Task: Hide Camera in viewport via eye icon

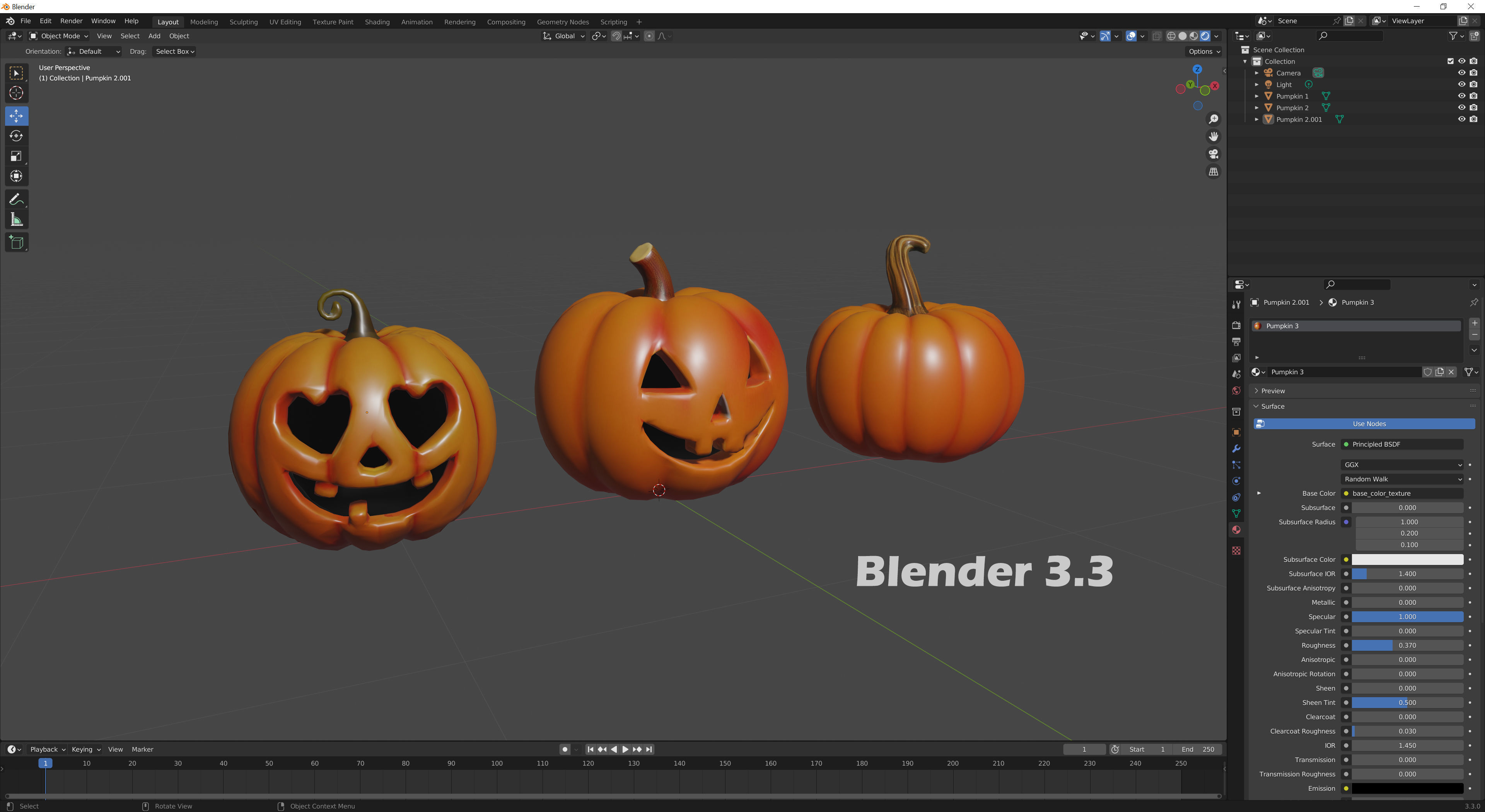Action: coord(1461,73)
